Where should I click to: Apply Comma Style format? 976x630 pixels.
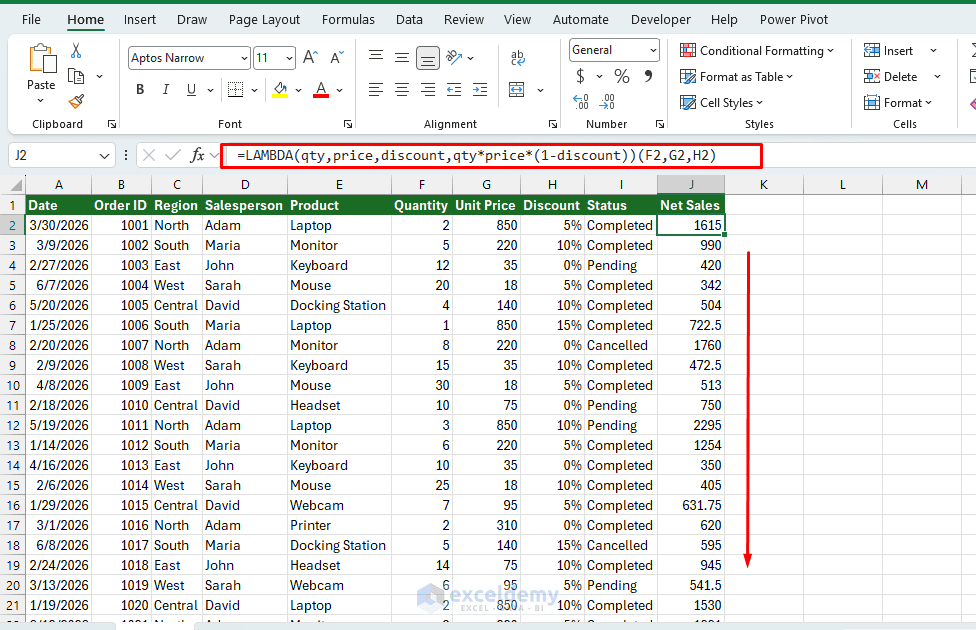649,76
